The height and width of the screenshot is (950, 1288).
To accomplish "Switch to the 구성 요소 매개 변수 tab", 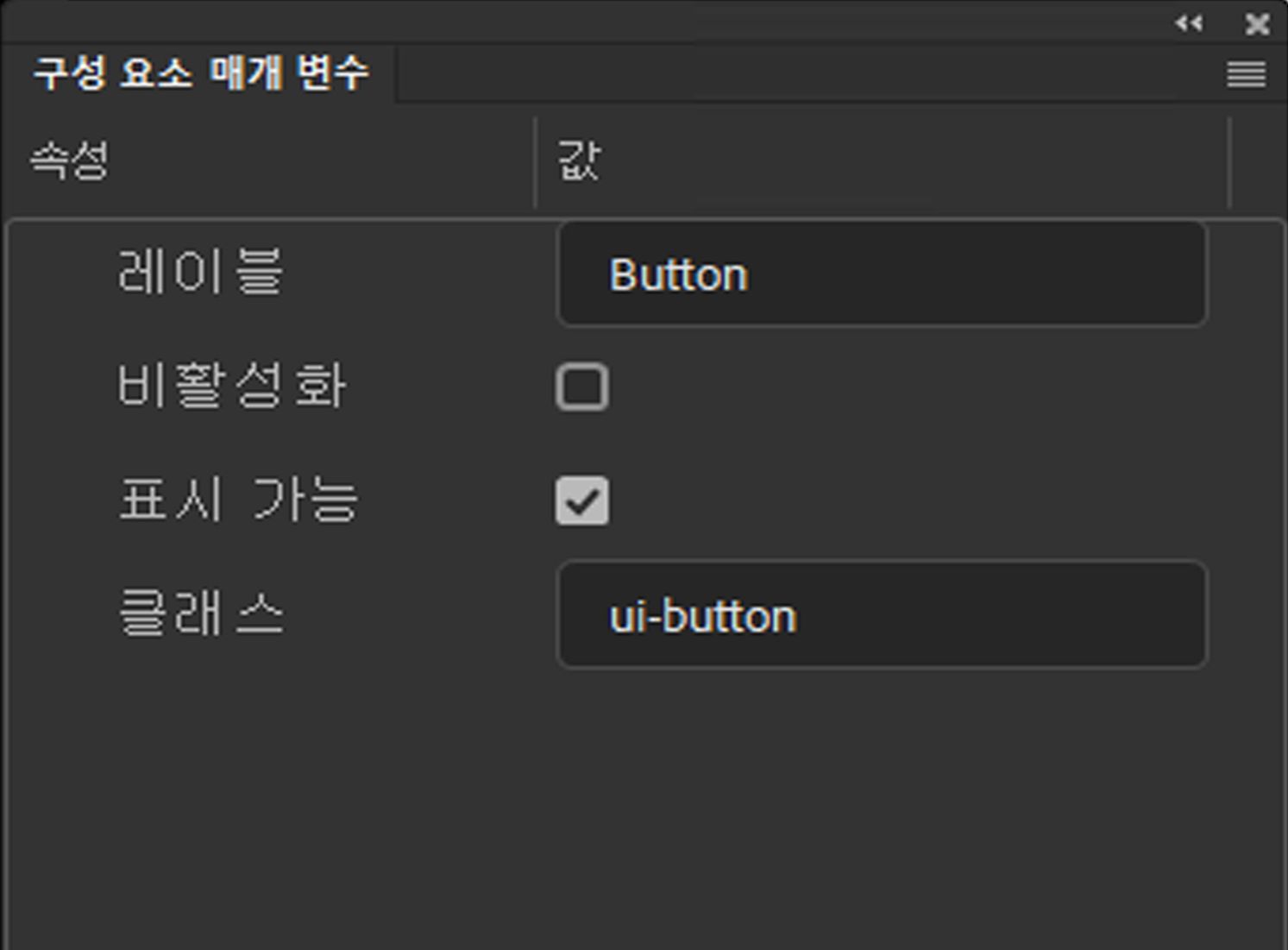I will 200,73.
